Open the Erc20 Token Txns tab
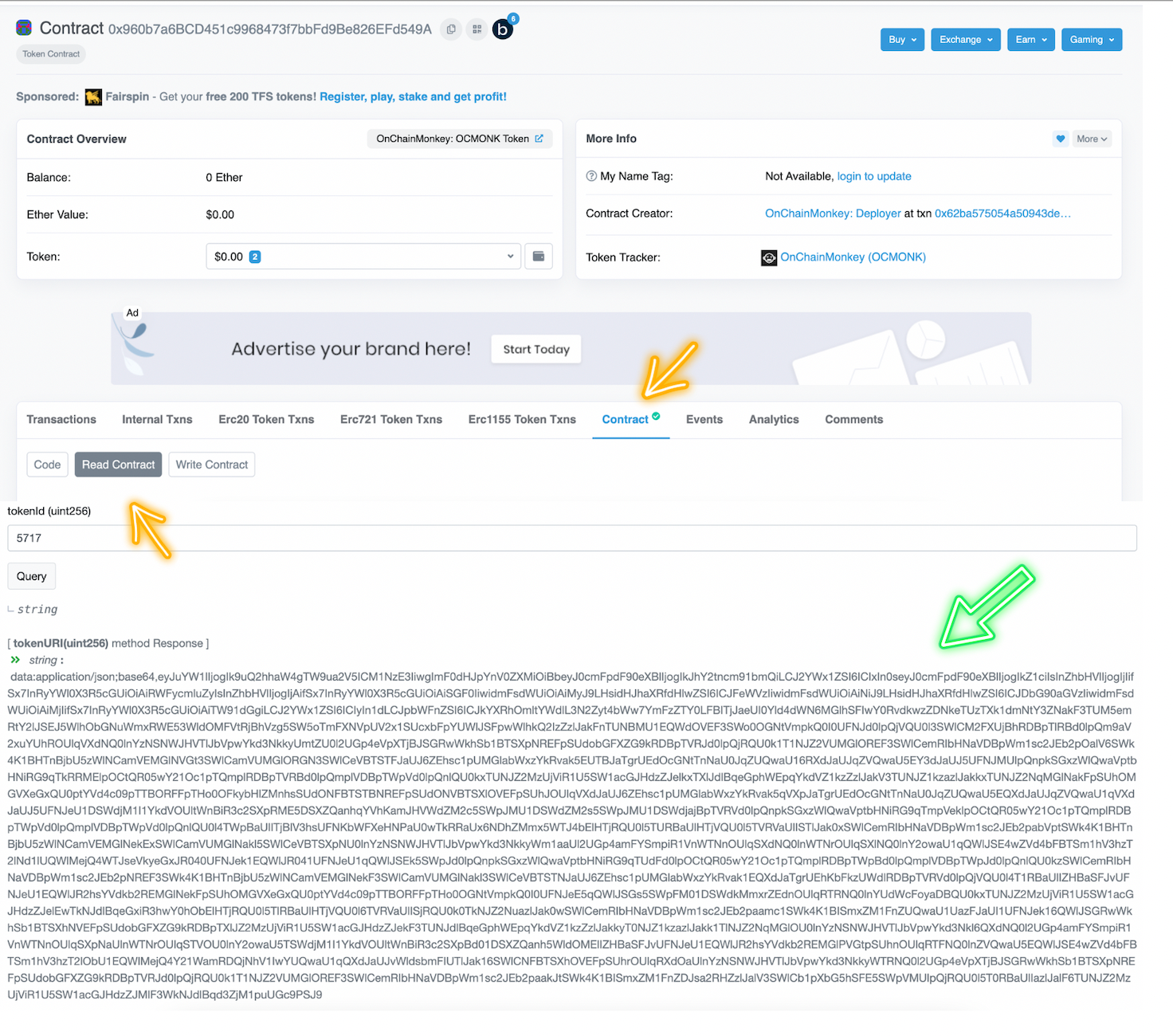 (266, 419)
